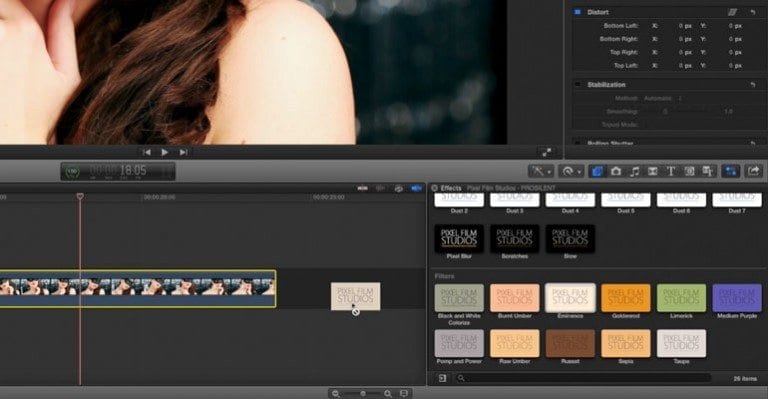Open the Themes browser icon
768x399 pixels.
pos(708,171)
